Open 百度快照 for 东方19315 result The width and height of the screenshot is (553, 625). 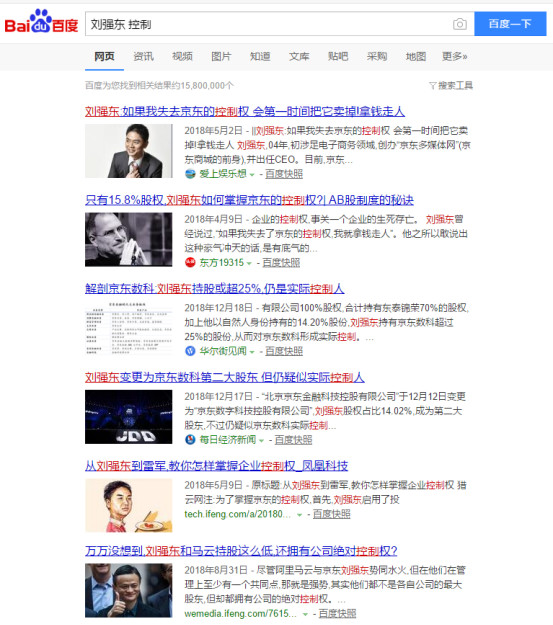281,262
